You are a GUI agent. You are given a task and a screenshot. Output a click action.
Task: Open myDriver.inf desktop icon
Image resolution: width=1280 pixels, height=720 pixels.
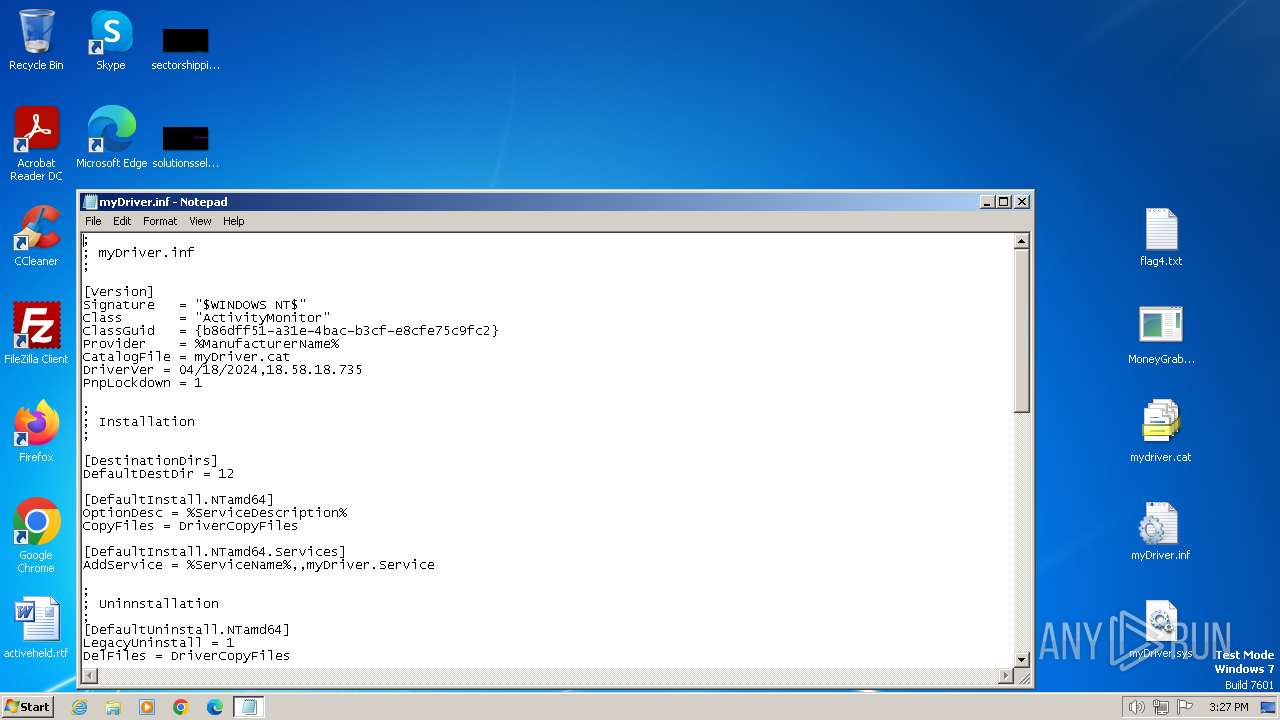1161,530
